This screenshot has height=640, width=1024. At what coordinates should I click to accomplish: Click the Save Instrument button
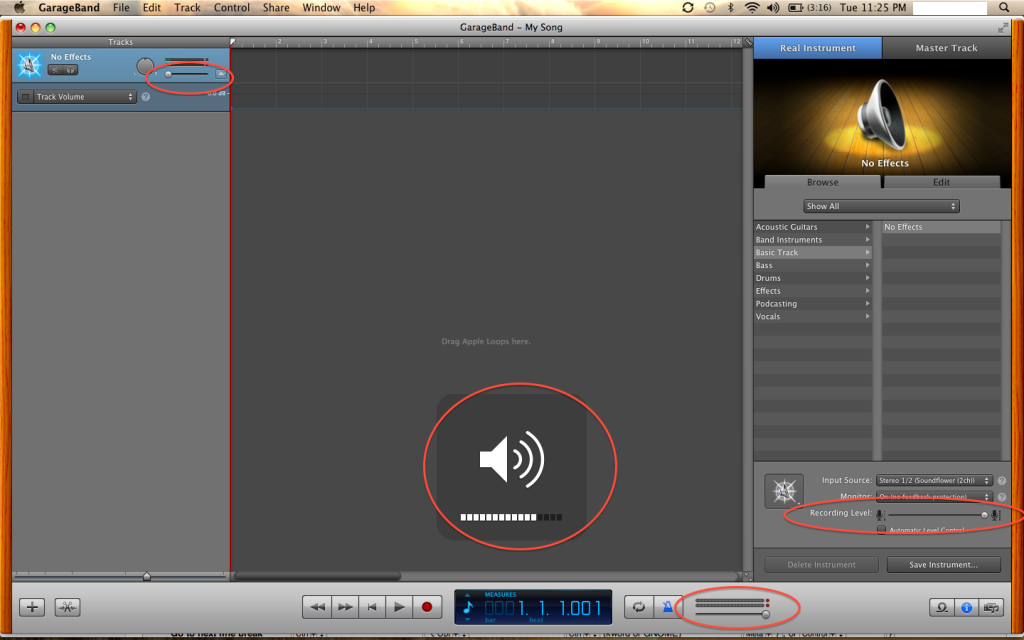943,565
